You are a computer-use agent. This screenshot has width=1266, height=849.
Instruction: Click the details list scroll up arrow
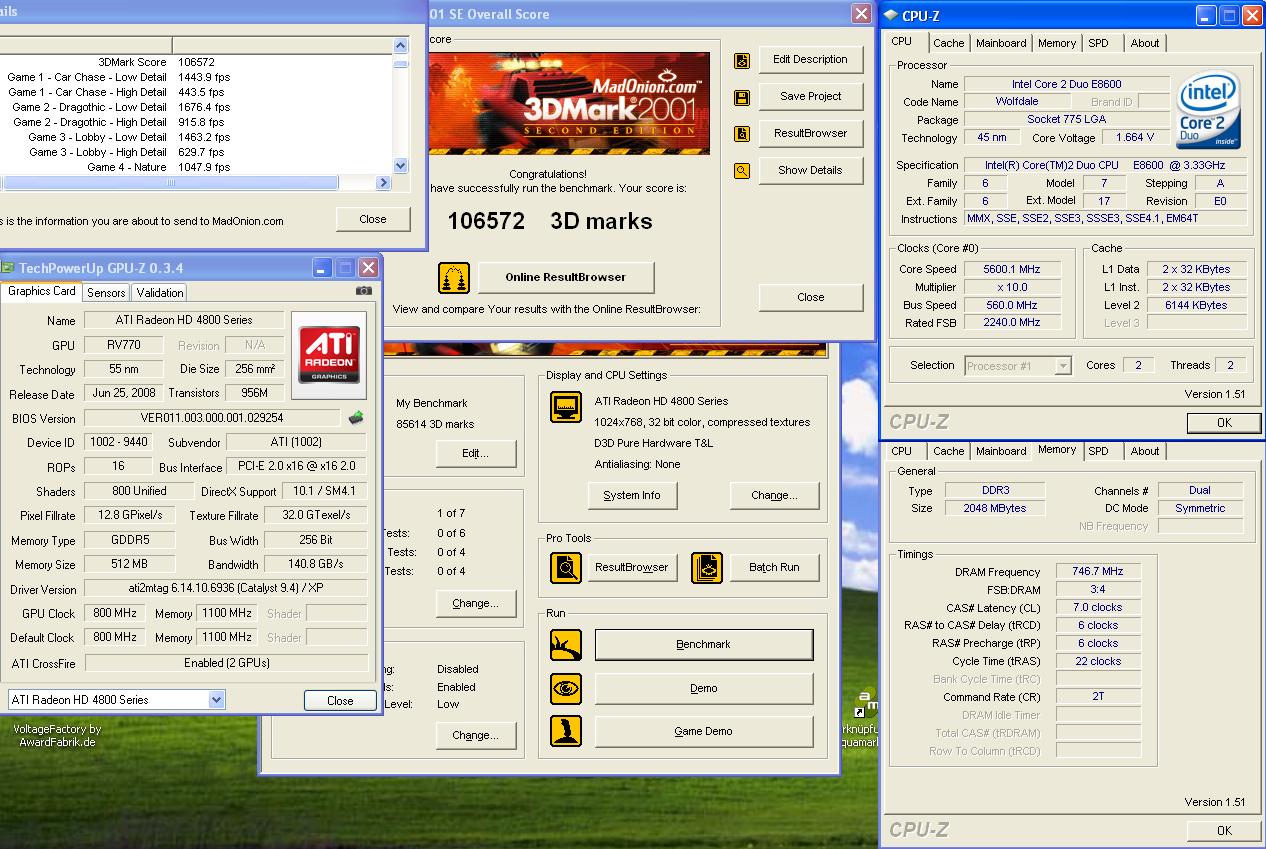click(x=401, y=46)
